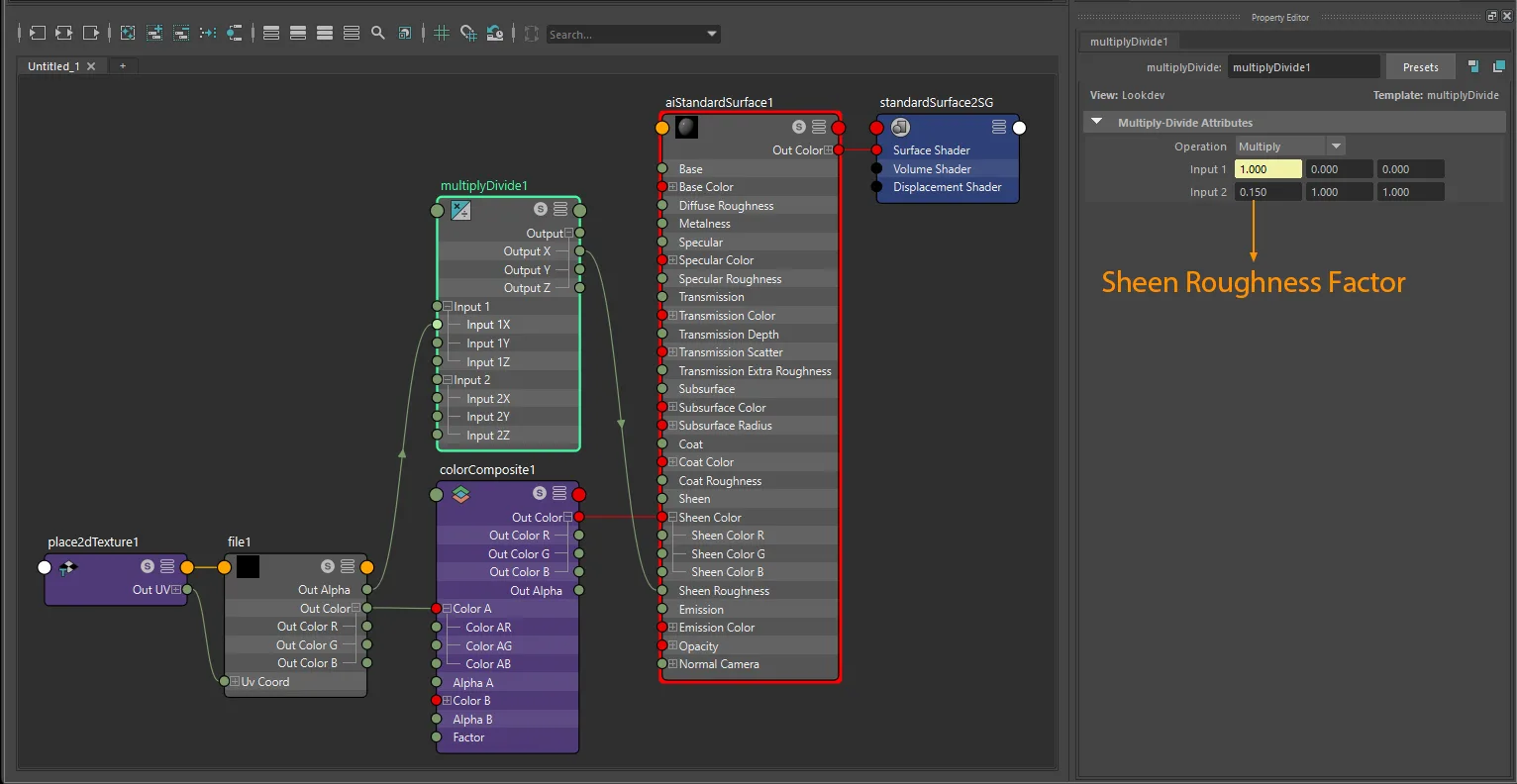Collapse Input 2 on multiplyDivide1 node
Screen dimensions: 1517x784
(448, 380)
